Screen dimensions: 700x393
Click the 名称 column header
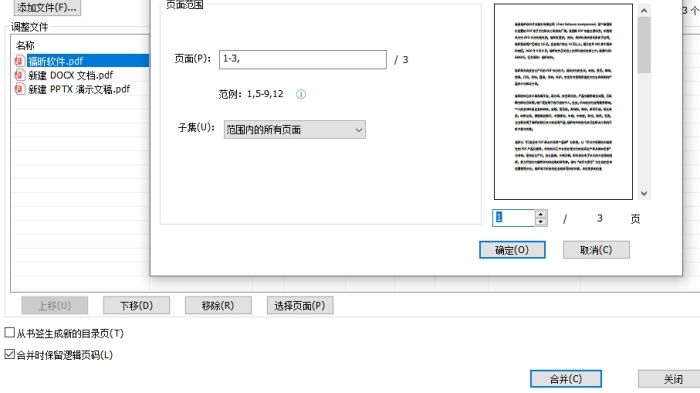tap(25, 45)
